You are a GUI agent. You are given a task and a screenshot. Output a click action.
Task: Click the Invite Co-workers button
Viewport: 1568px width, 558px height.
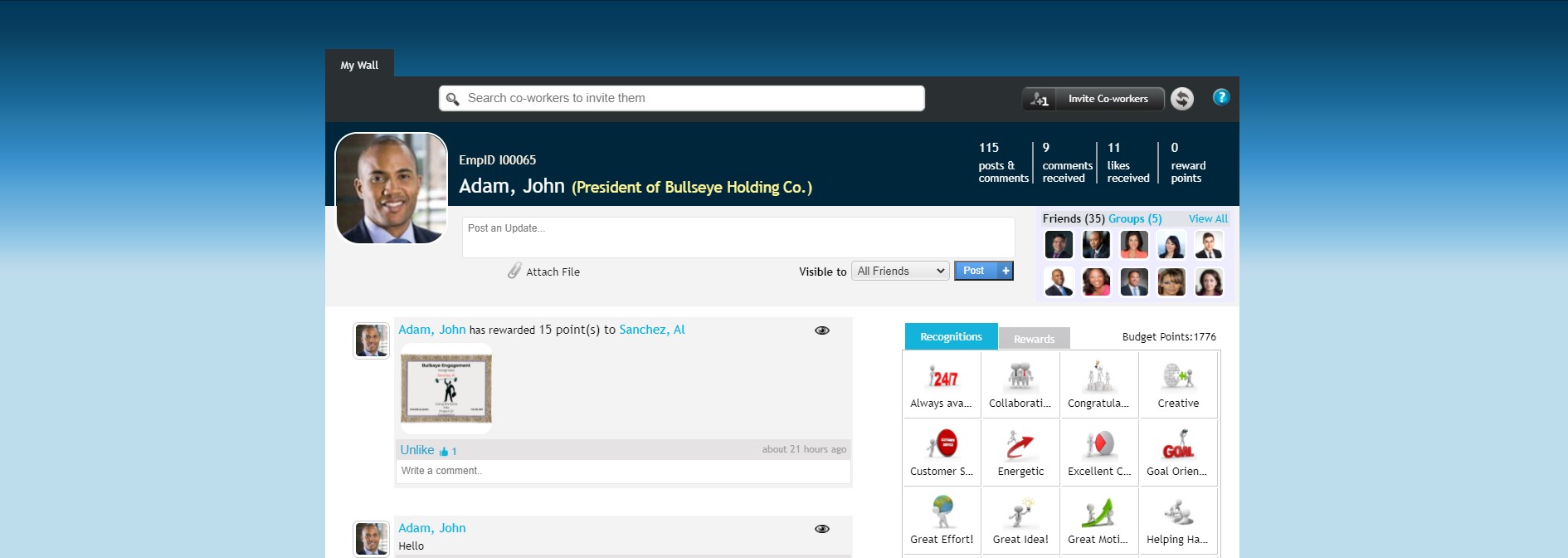tap(1093, 99)
